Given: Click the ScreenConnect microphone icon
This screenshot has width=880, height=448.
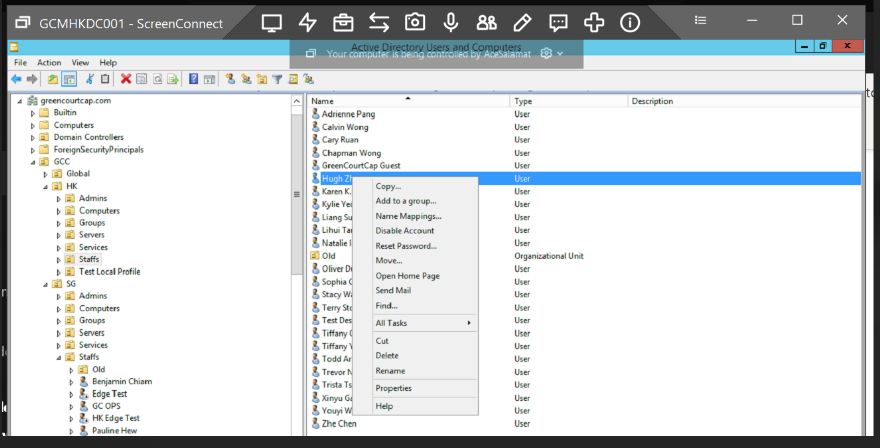Looking at the screenshot, I should point(451,22).
